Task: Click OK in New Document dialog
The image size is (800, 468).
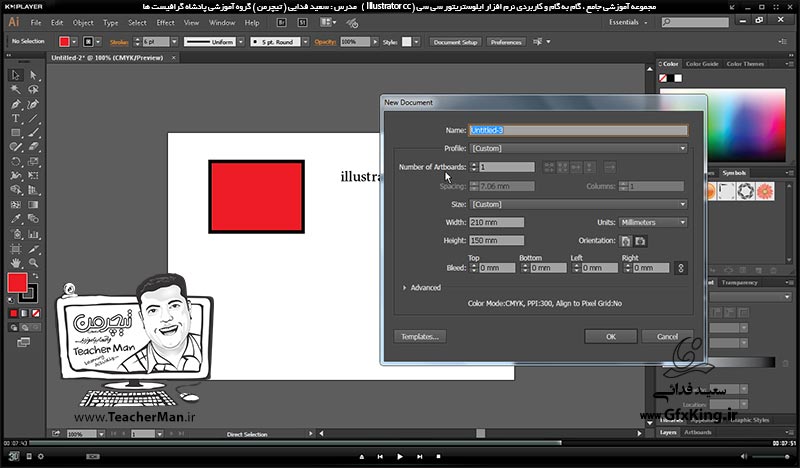Action: coord(611,337)
